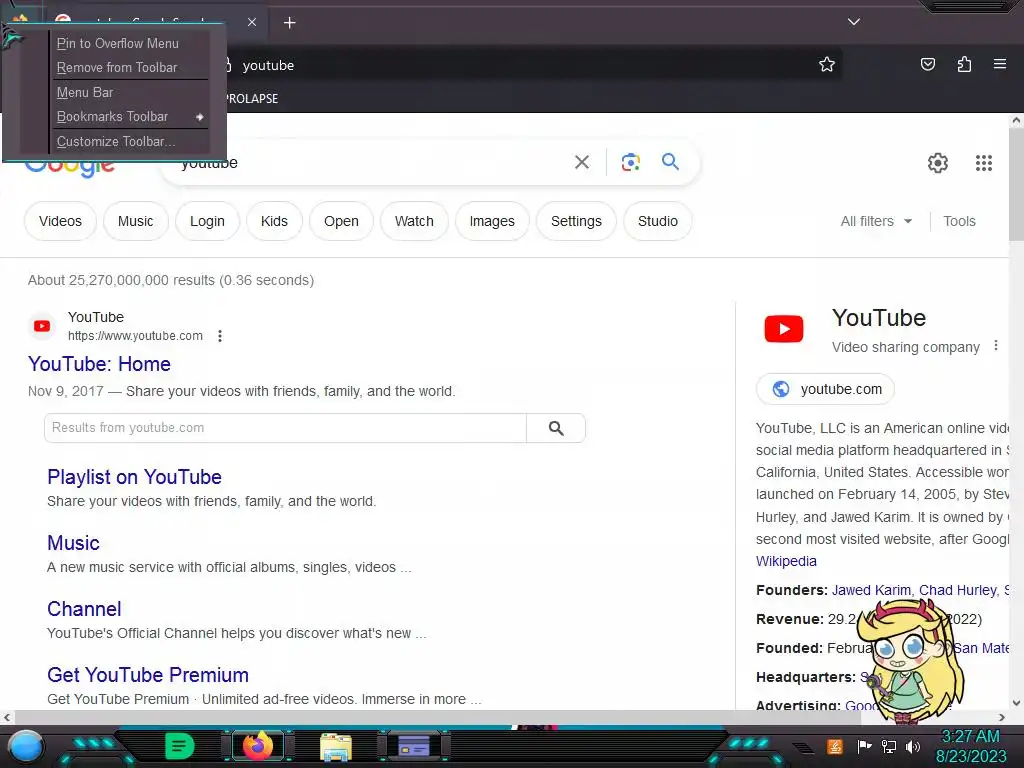Clear the Google search box with X

(581, 162)
